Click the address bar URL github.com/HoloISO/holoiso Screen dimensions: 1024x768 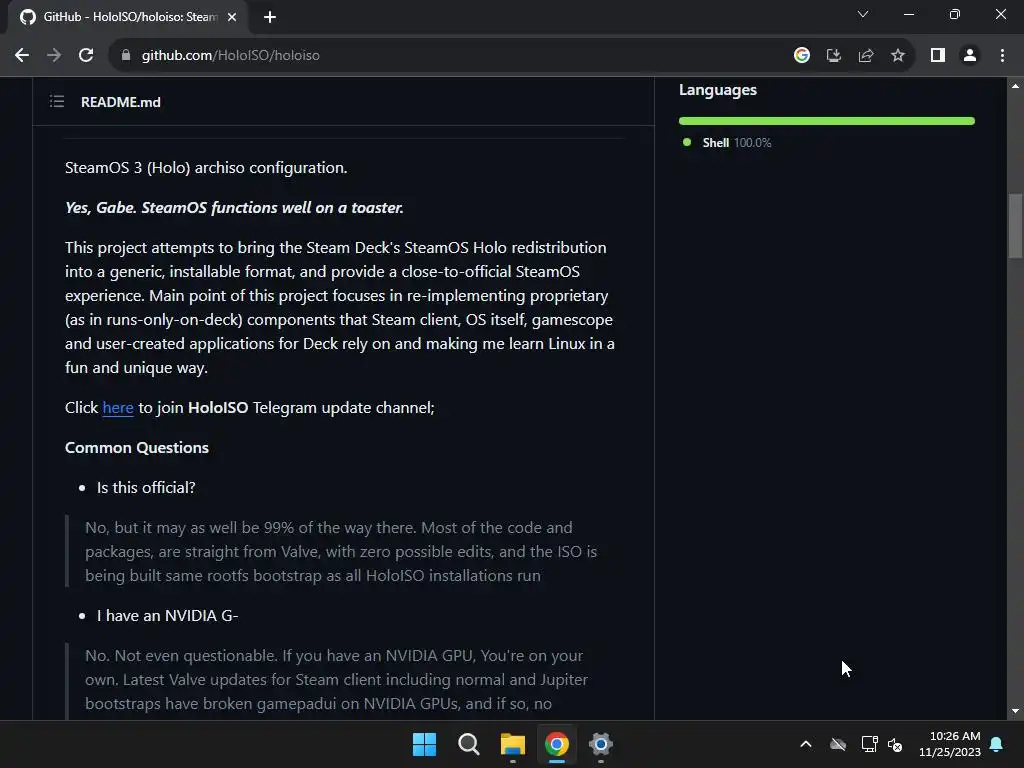tap(231, 56)
